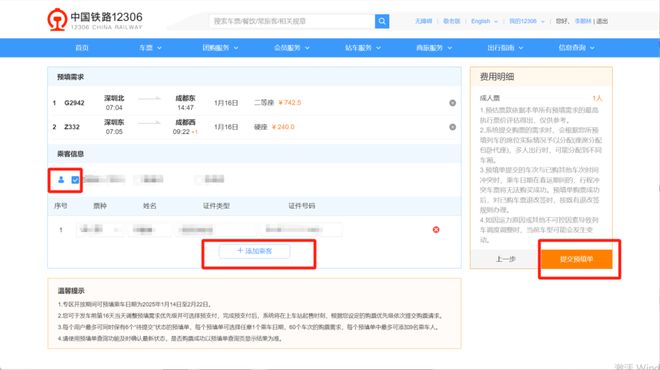Click the 敬老版 senior version link

click(451, 21)
